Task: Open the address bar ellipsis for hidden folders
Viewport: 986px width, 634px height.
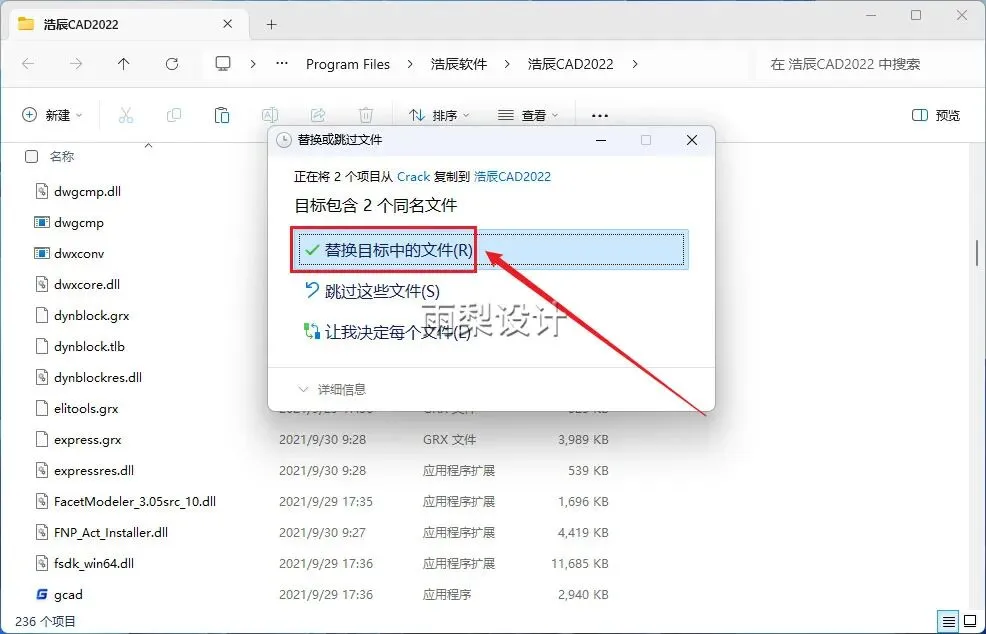Action: coord(282,64)
